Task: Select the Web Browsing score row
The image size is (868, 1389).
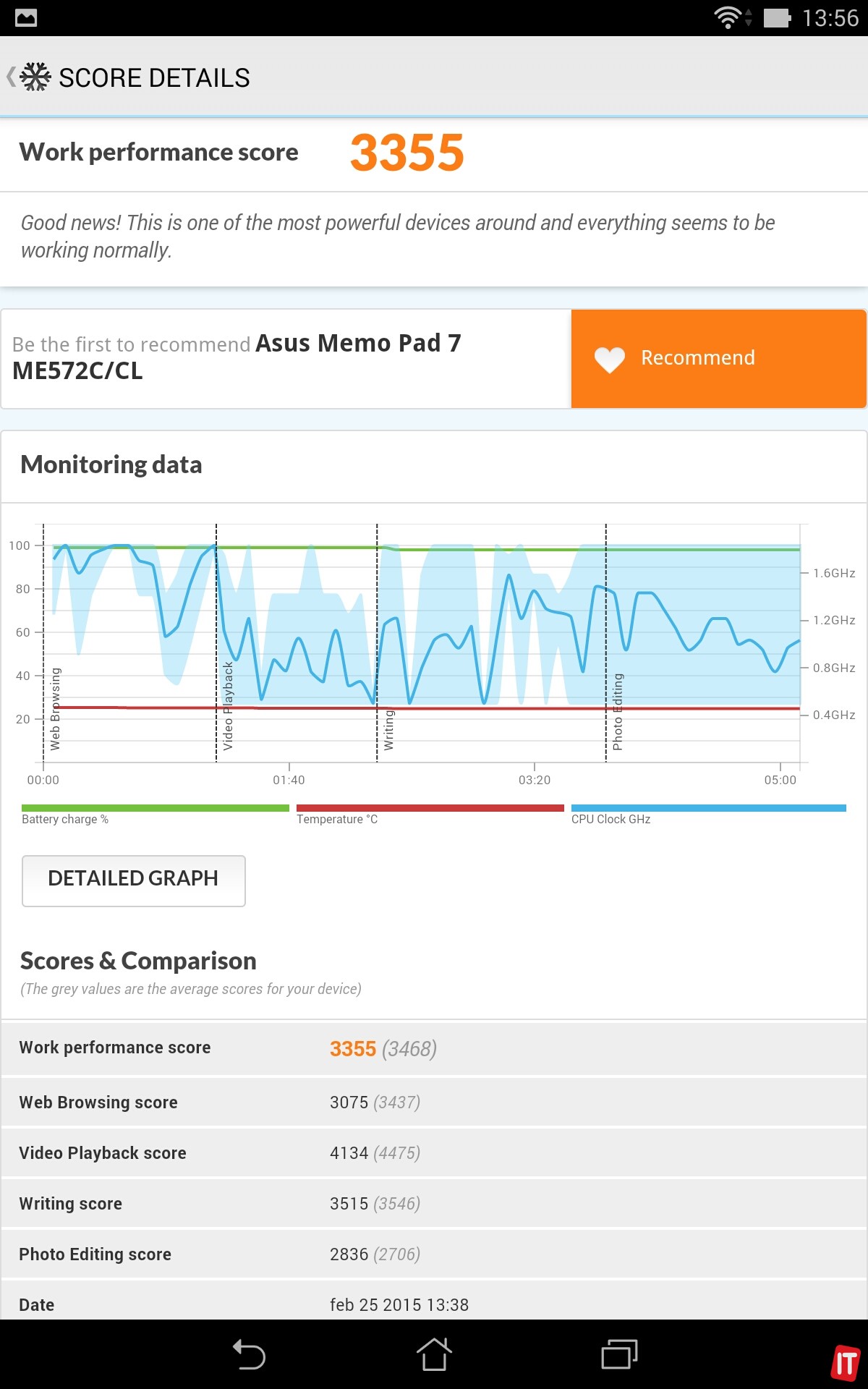Action: click(434, 1102)
